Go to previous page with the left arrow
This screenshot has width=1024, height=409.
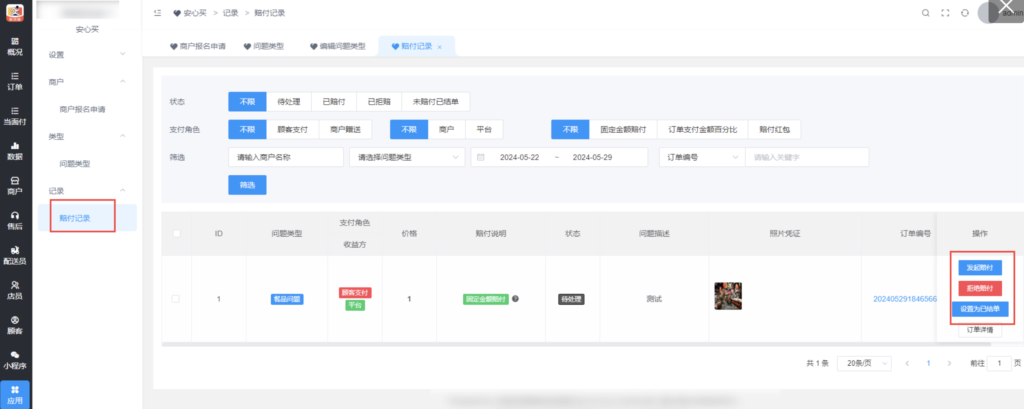point(906,363)
